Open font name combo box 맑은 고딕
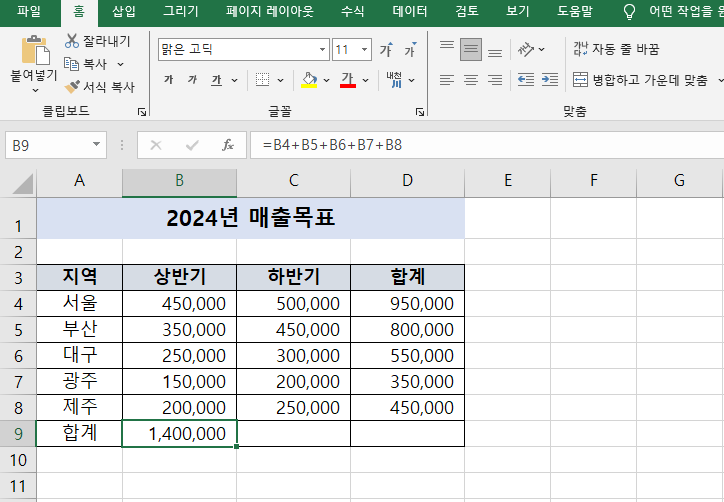Image resolution: width=724 pixels, height=502 pixels. coord(244,49)
